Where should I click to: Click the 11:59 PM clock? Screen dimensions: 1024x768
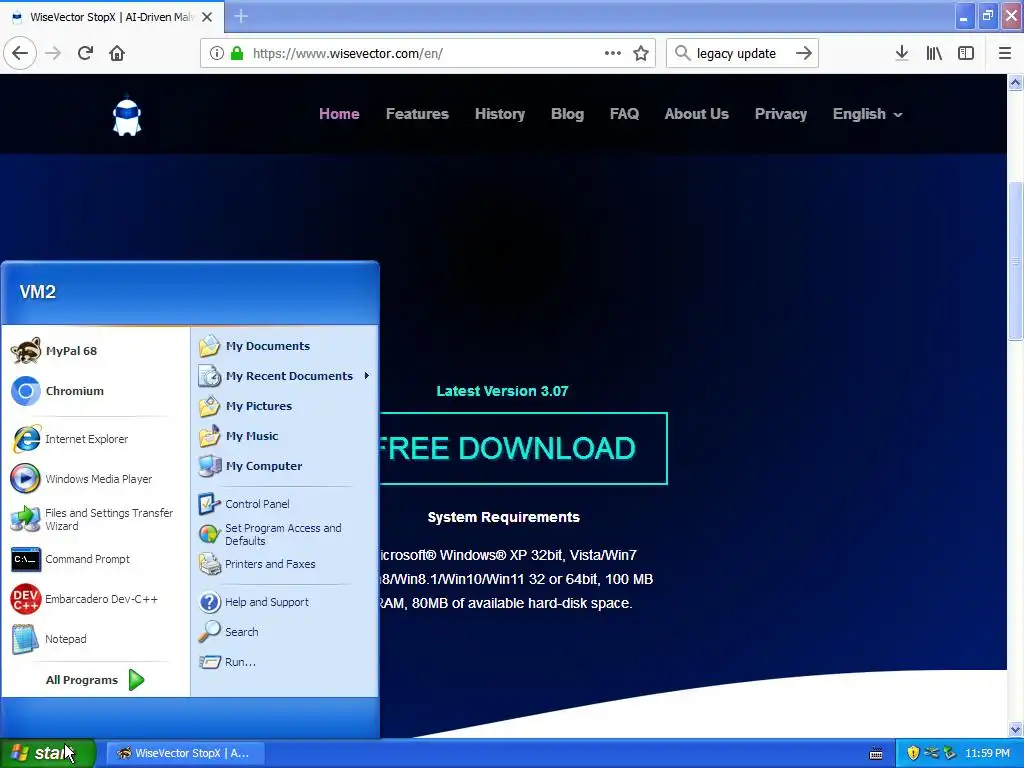coord(987,753)
